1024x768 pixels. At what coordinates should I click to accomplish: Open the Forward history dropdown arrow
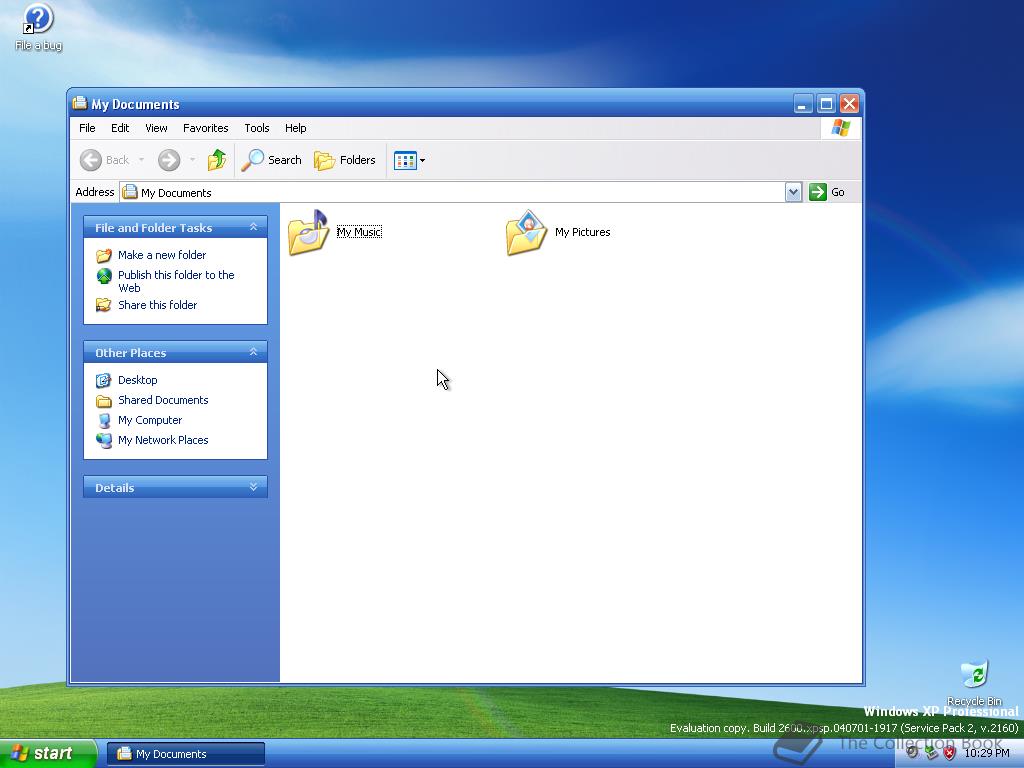(192, 160)
